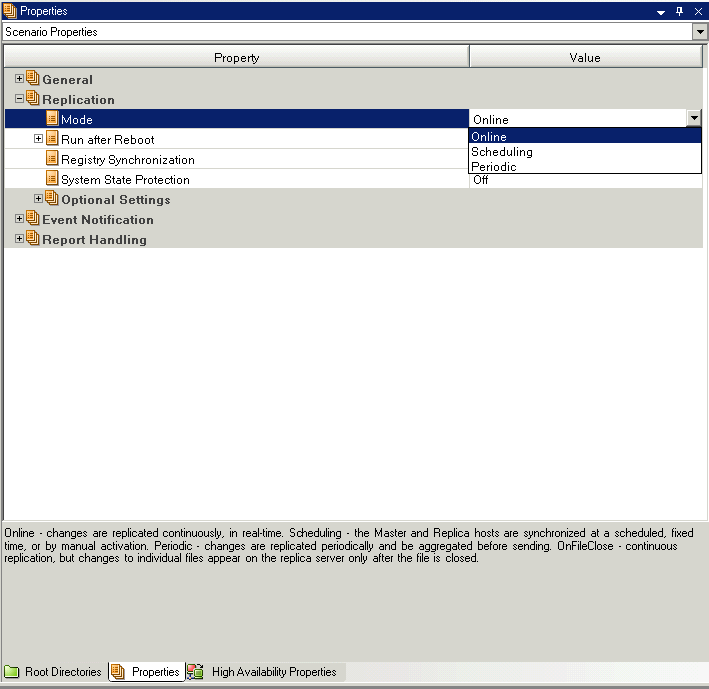Click the Replication group folder icon
This screenshot has height=689, width=709.
[33, 98]
